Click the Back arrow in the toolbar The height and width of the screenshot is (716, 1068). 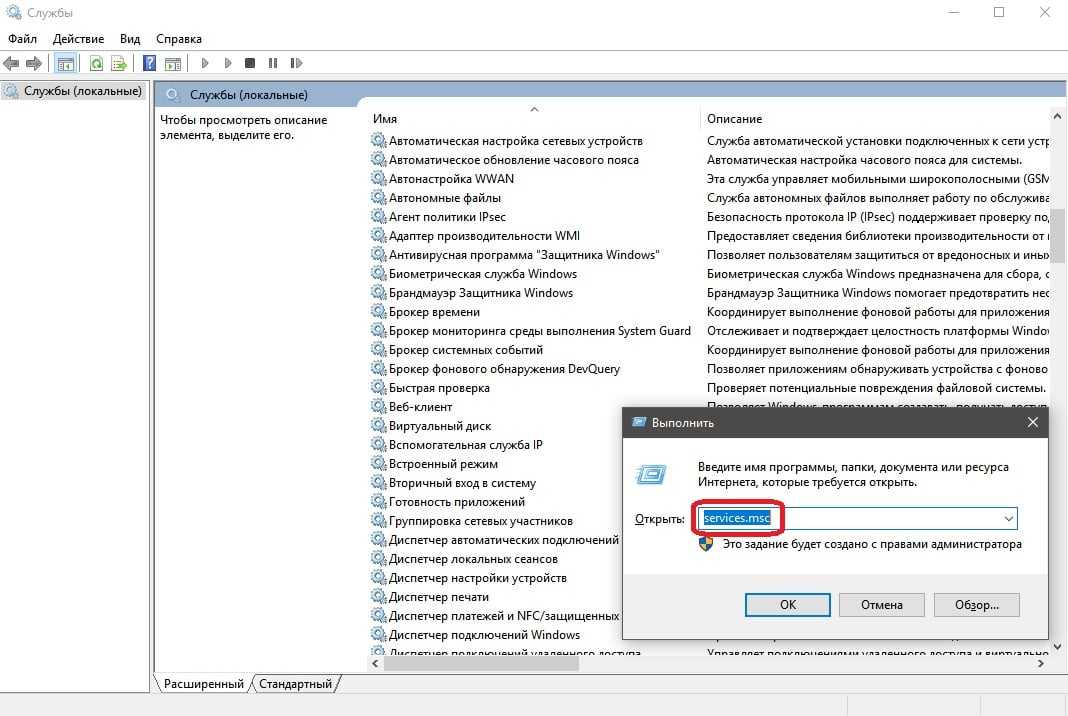coord(11,64)
